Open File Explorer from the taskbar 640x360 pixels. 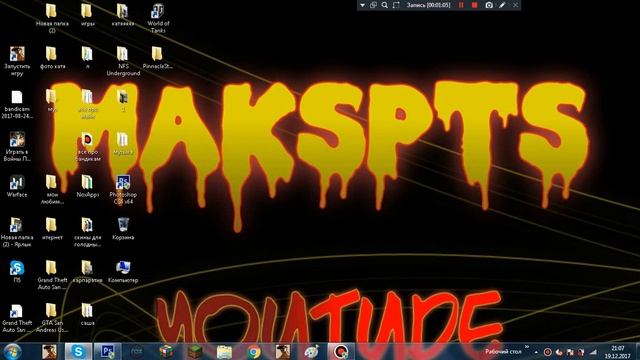(224, 351)
